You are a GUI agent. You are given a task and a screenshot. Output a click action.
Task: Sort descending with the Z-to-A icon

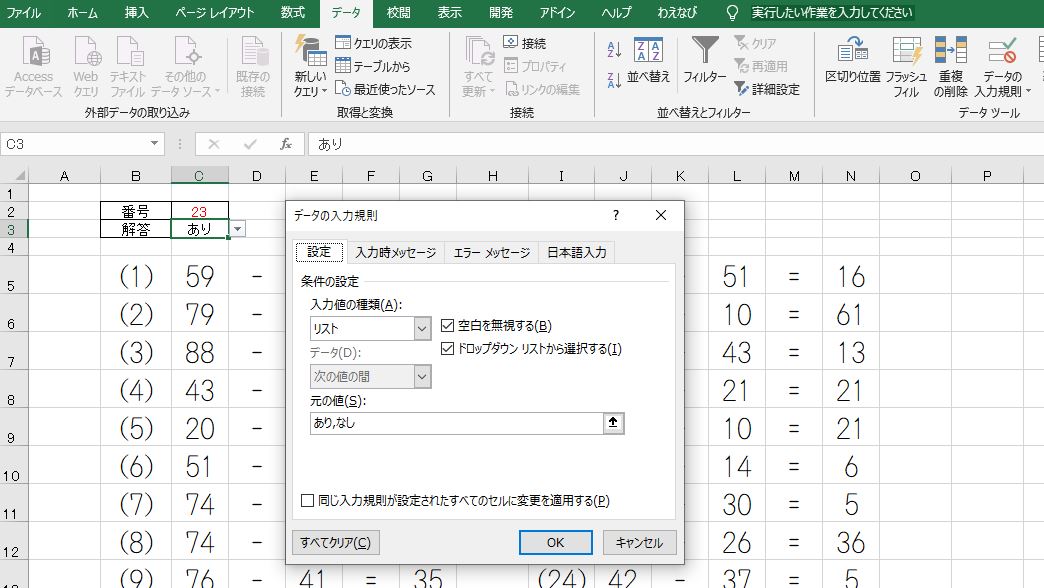pos(614,81)
